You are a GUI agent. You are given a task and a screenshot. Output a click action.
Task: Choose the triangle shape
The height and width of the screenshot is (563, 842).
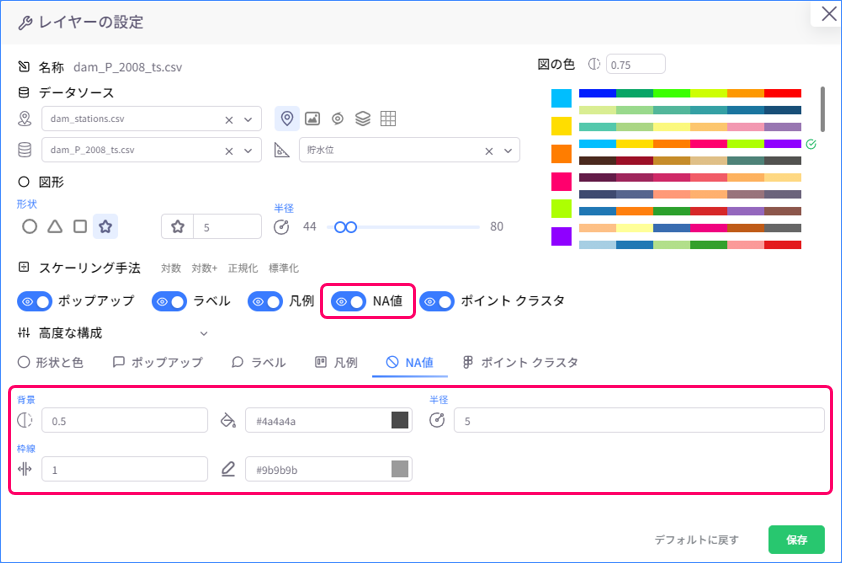55,227
